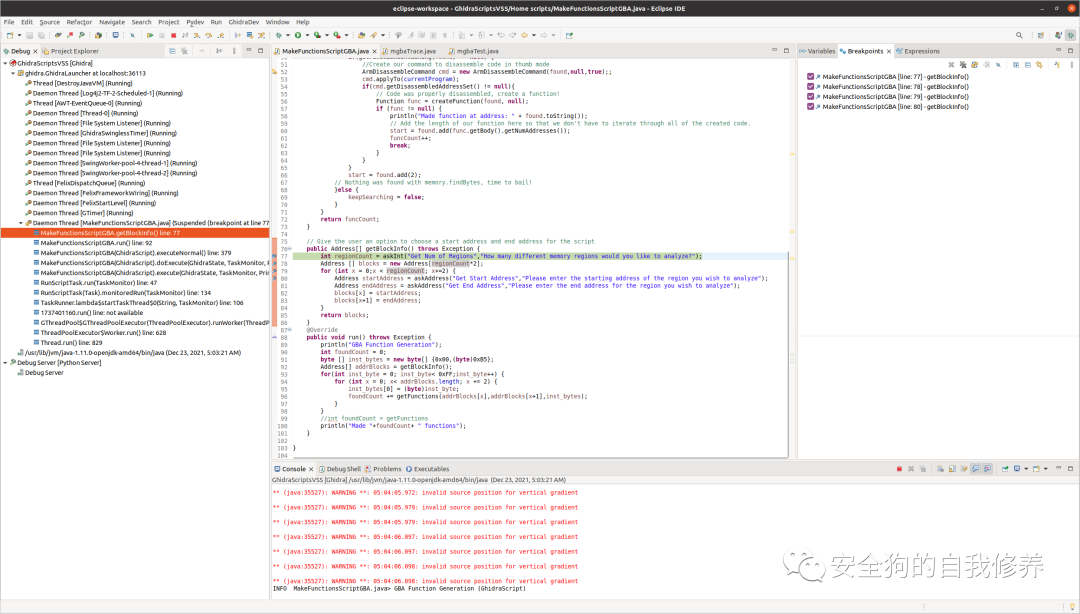Click the green Run launch icon
The image size is (1080, 614).
tap(298, 35)
